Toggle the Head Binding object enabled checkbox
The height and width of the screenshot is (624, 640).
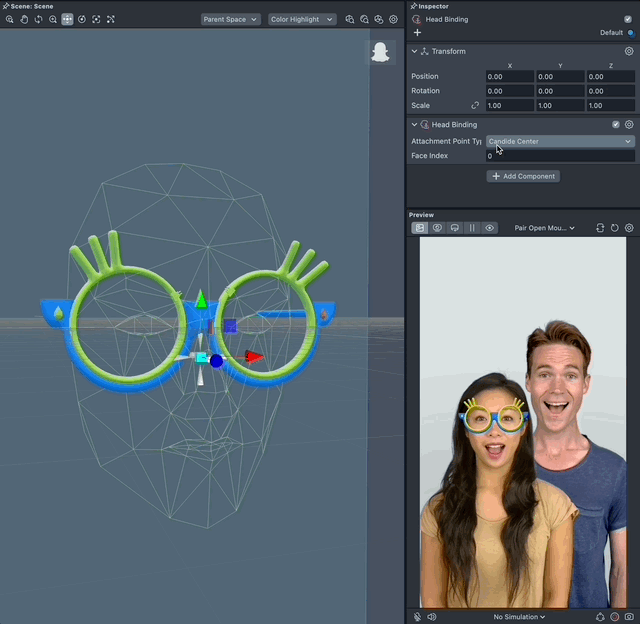(628, 19)
